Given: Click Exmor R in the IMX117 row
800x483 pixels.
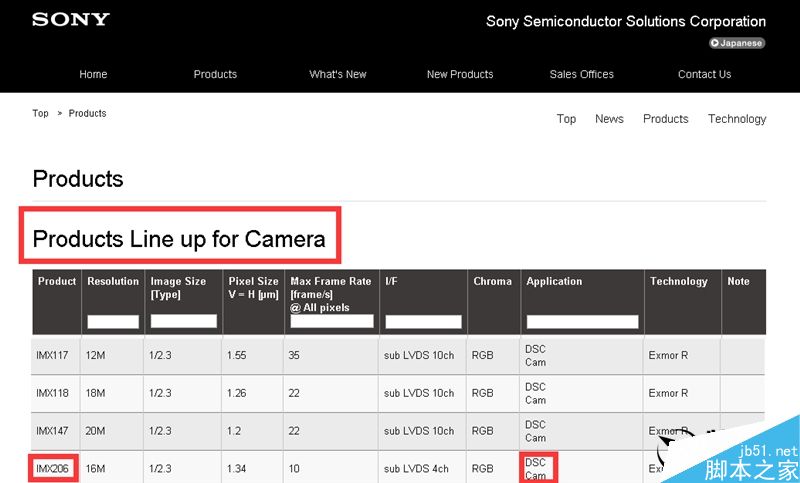Looking at the screenshot, I should [668, 355].
